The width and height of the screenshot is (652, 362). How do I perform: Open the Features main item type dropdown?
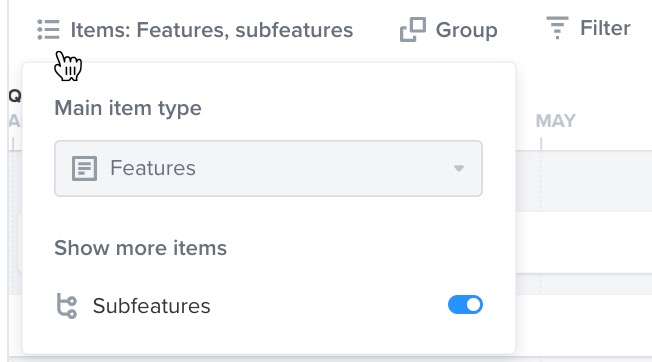click(x=268, y=168)
